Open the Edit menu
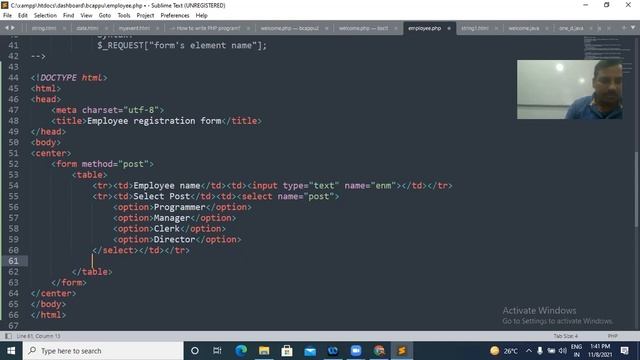The width and height of the screenshot is (640, 360). pos(23,16)
